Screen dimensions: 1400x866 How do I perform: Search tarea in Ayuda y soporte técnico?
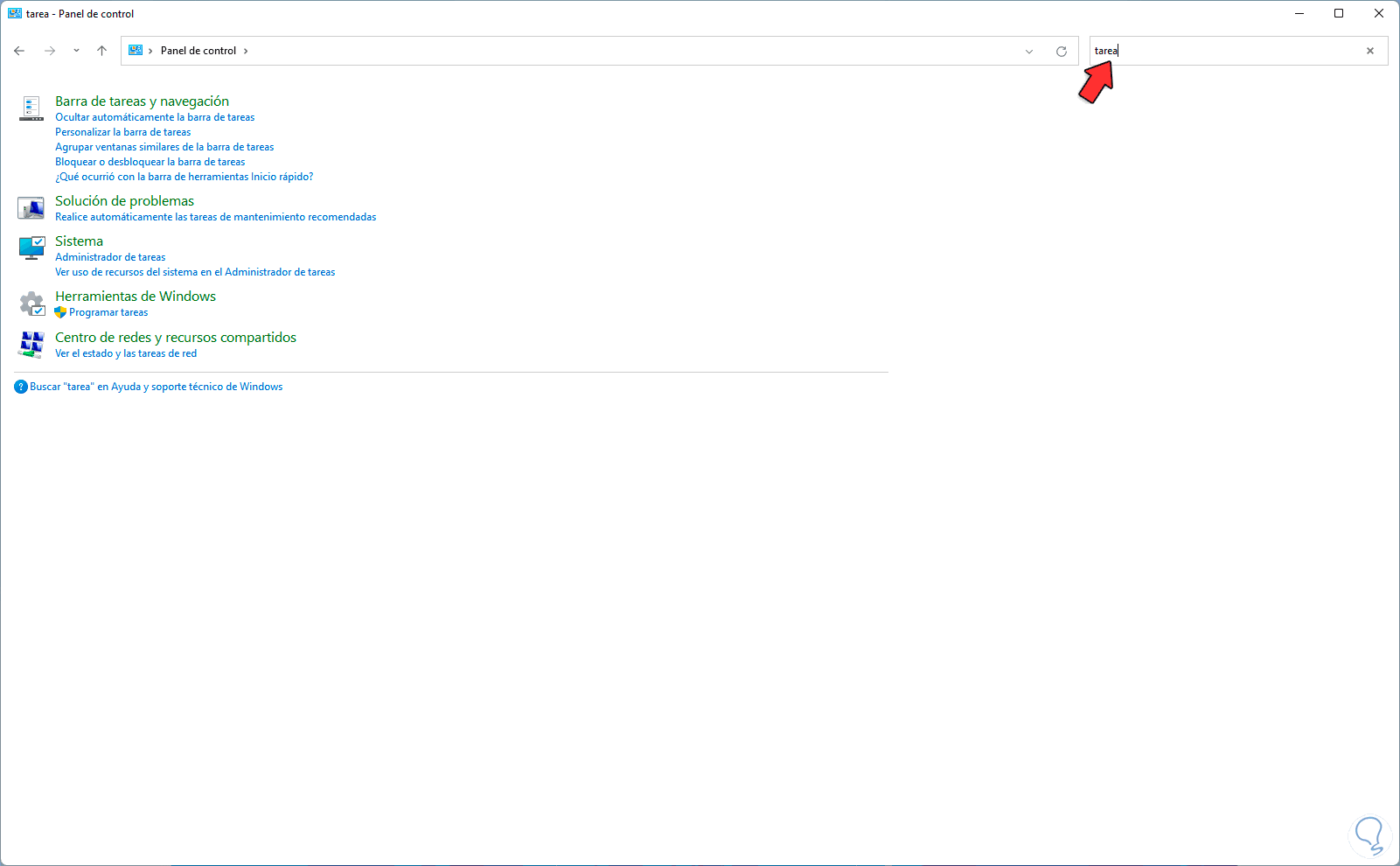pyautogui.click(x=156, y=387)
